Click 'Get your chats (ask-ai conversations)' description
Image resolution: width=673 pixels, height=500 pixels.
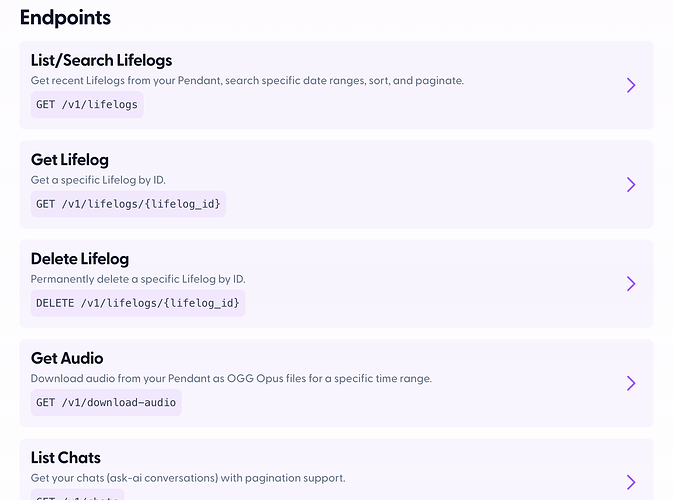[188, 478]
